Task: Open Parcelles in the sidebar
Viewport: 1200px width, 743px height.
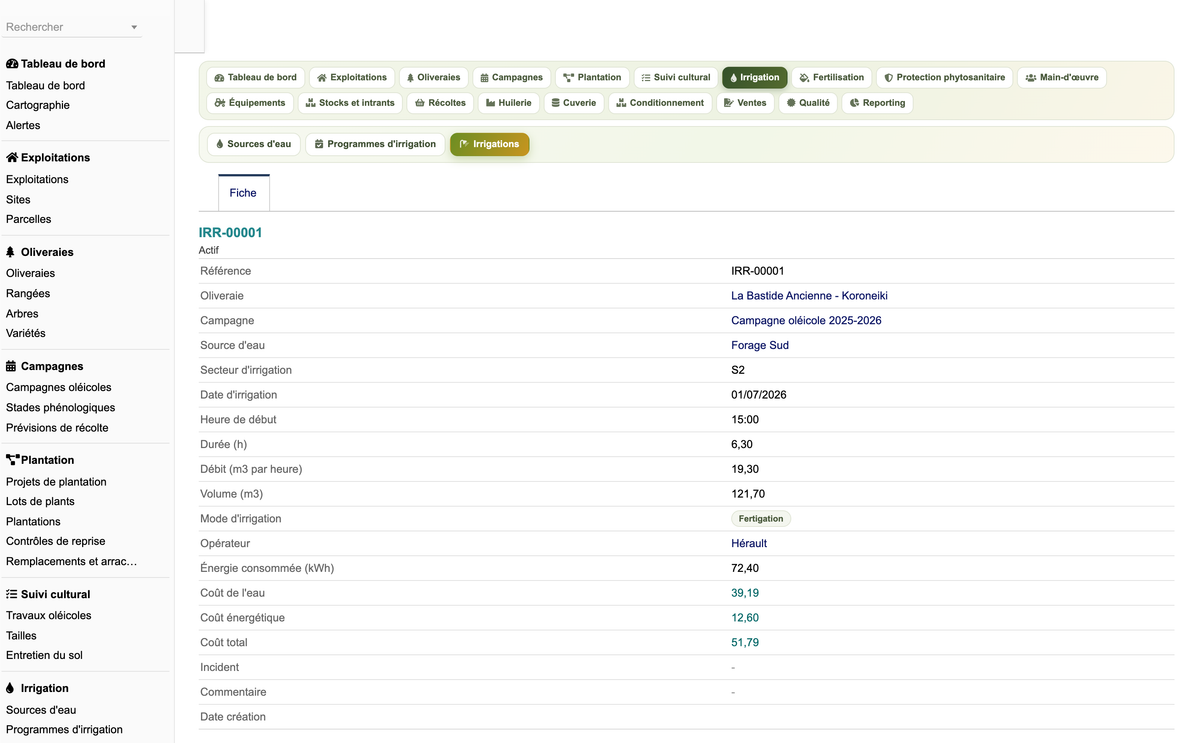Action: click(x=28, y=219)
